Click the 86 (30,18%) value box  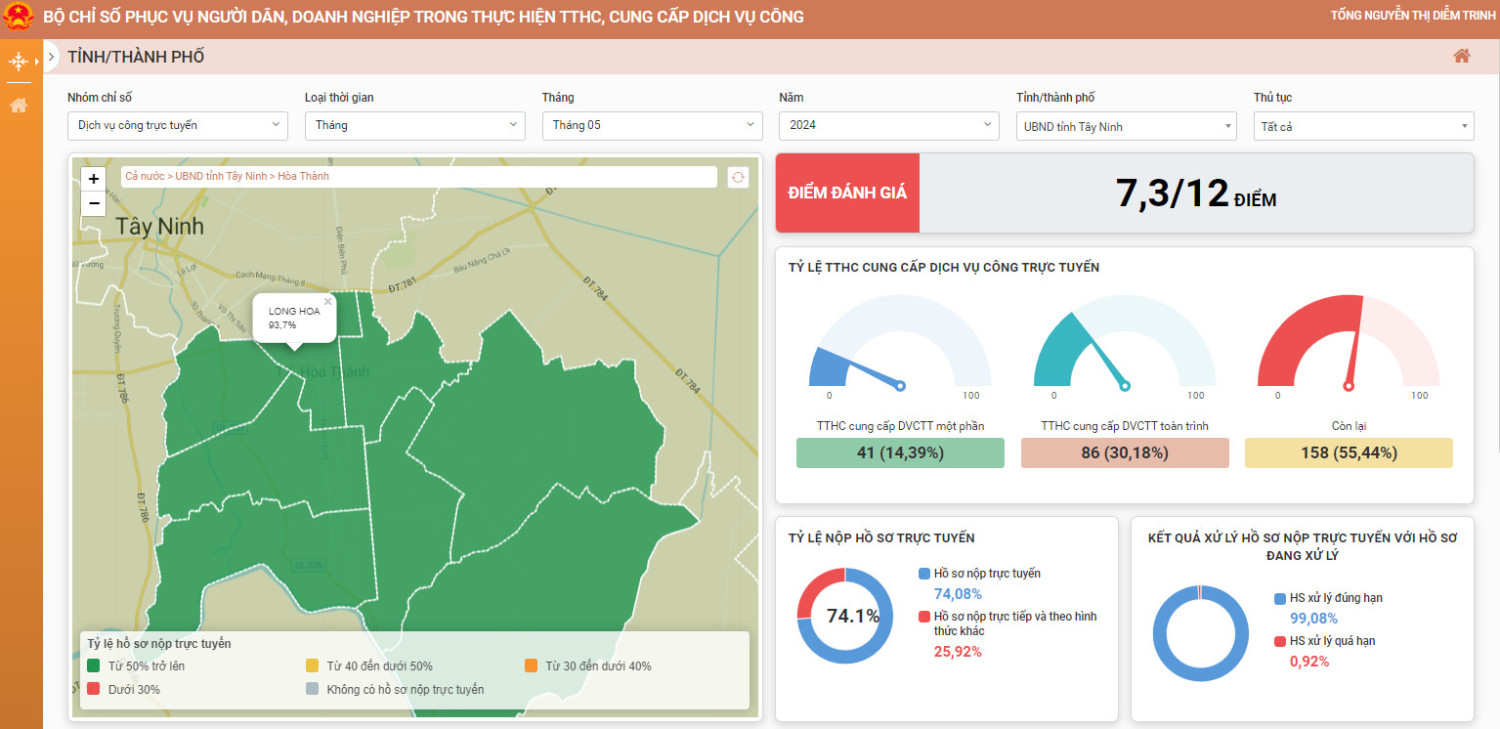(x=1125, y=453)
